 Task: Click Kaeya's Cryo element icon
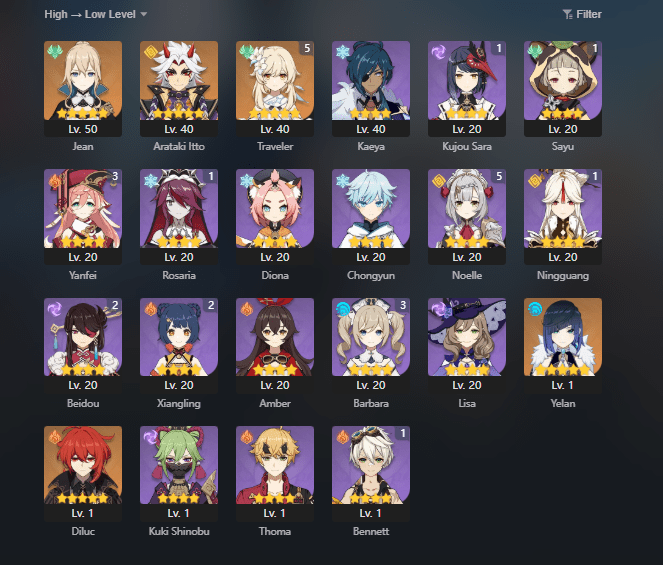point(343,52)
